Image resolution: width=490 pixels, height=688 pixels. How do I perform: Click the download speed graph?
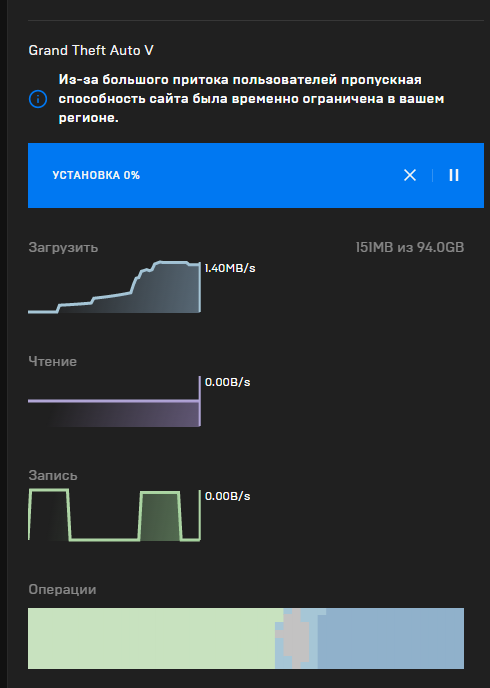coord(114,287)
